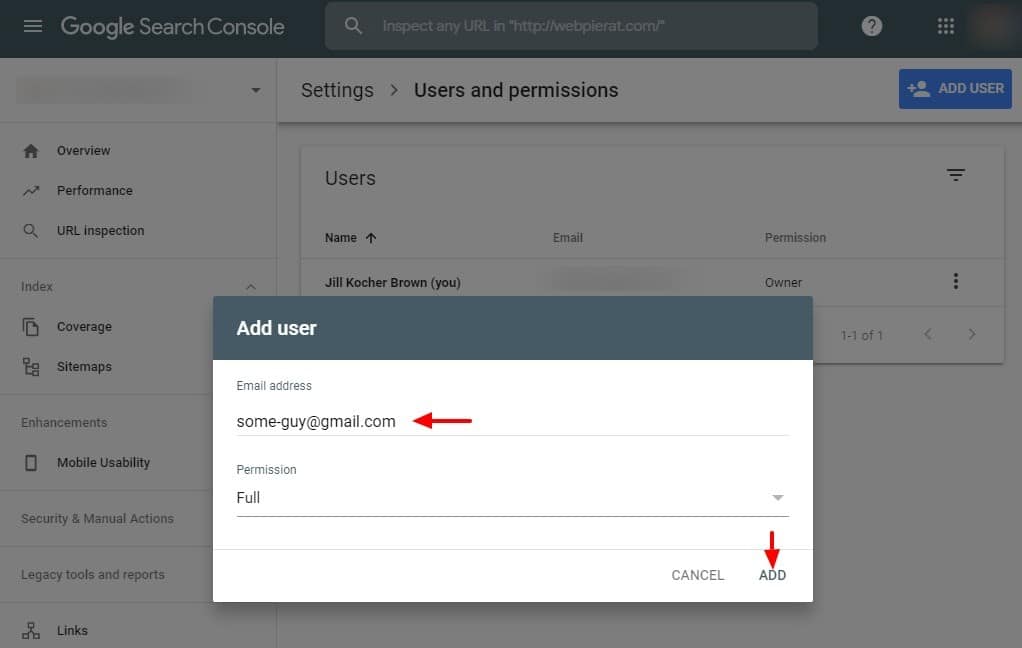Click the Sitemaps icon in the sidebar
Viewport: 1022px width, 648px height.
(x=31, y=367)
